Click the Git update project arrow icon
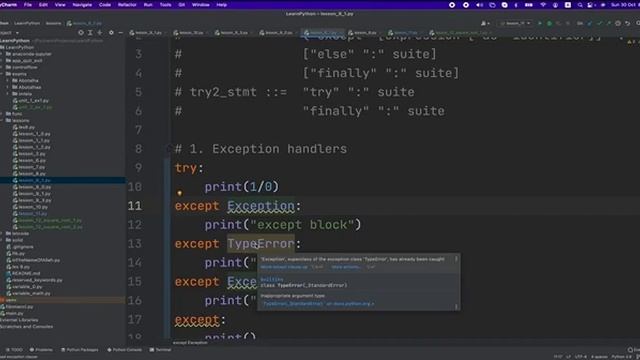Viewport: 640px width, 360px height. click(589, 24)
